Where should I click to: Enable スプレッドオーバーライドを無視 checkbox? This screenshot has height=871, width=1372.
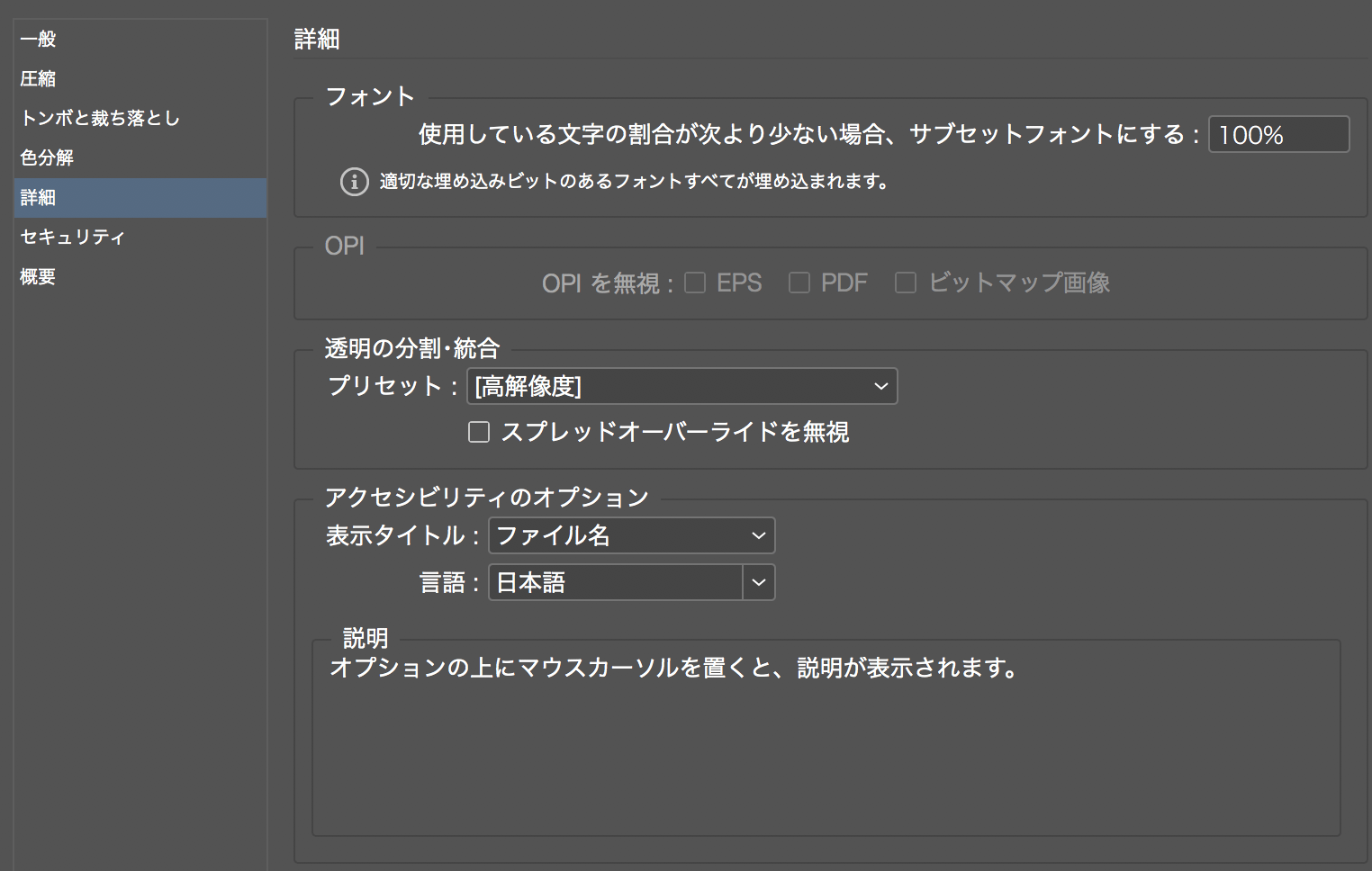click(479, 433)
